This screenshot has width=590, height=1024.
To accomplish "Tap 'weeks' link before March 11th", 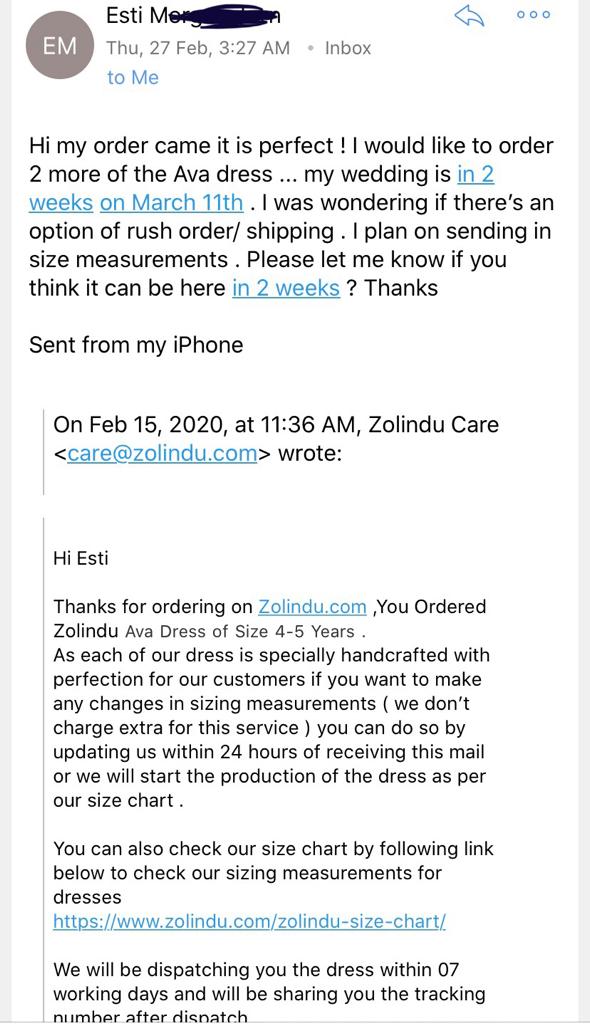I will tap(61, 202).
